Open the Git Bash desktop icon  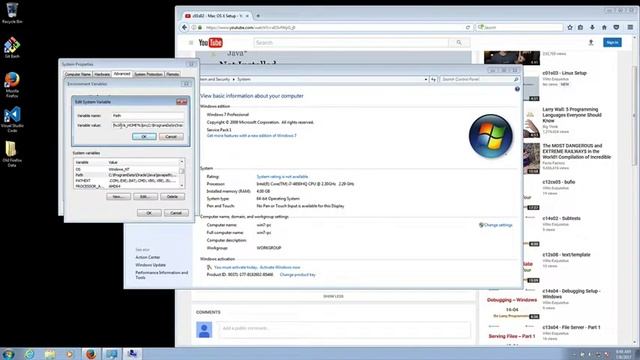12,48
